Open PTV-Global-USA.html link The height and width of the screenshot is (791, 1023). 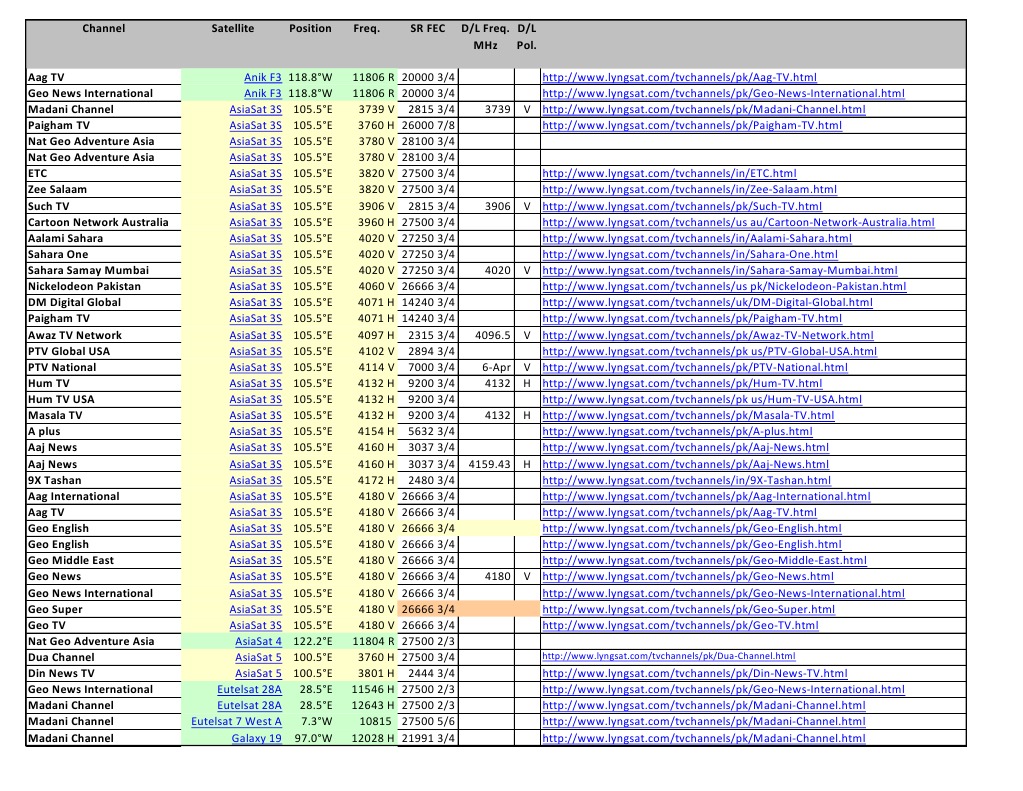[x=709, y=351]
